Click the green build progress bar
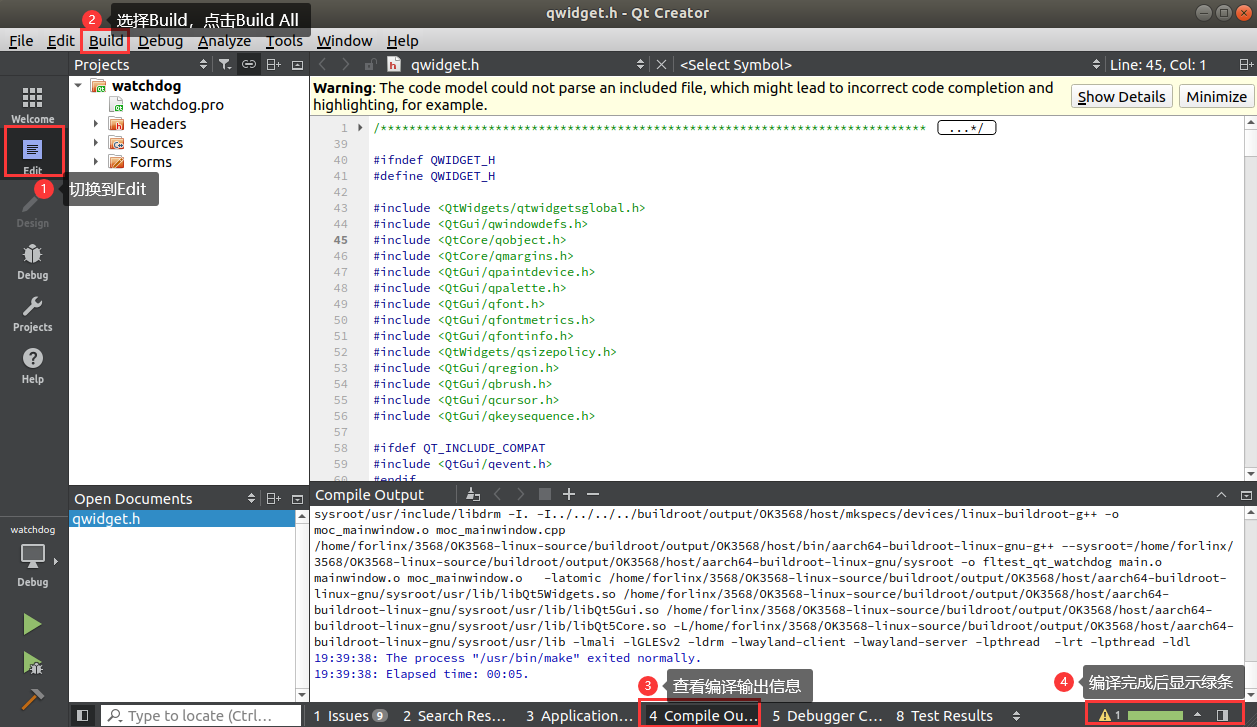Screen dimensions: 1257x727 (1155, 716)
